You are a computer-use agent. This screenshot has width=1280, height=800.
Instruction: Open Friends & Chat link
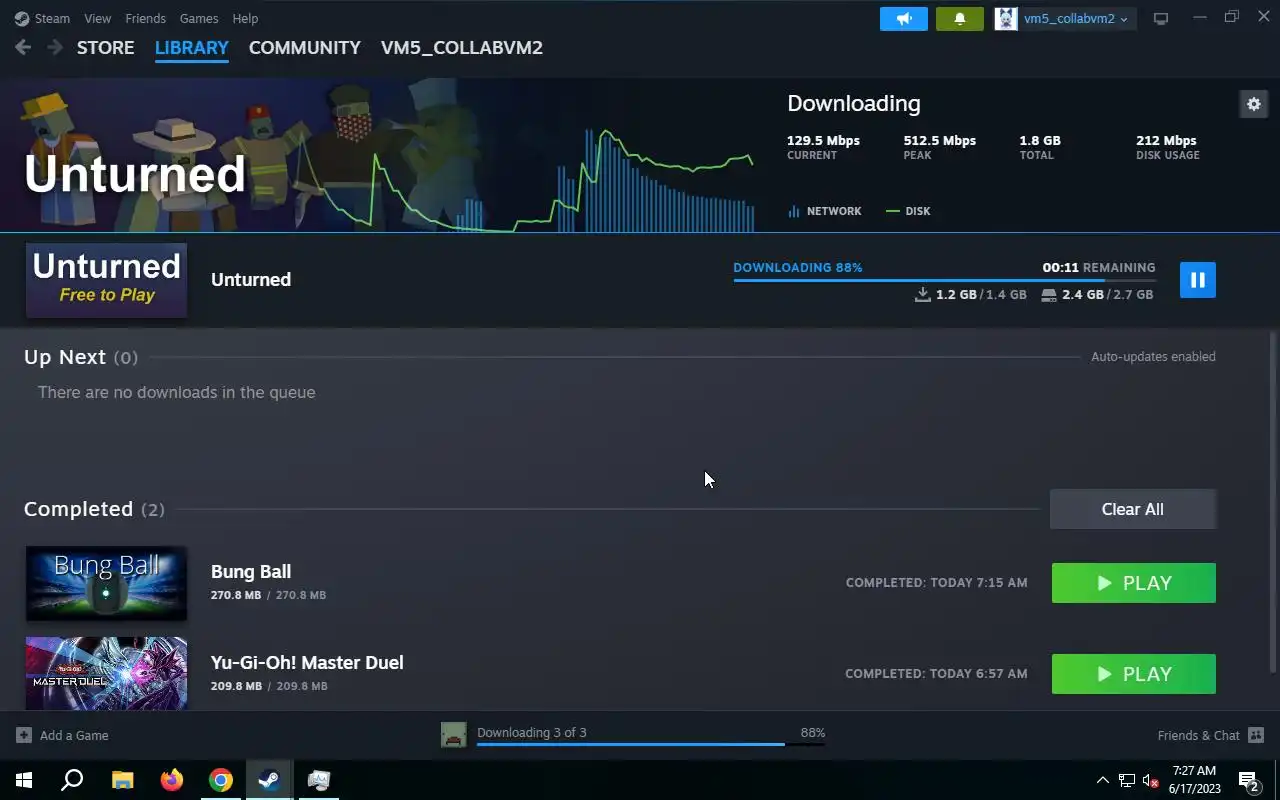(1198, 735)
